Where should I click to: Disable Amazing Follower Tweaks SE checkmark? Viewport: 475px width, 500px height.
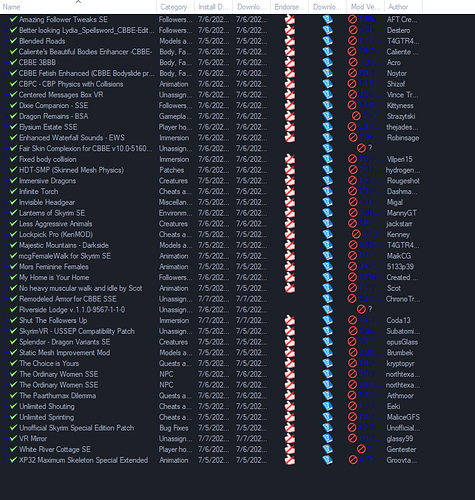pos(13,19)
